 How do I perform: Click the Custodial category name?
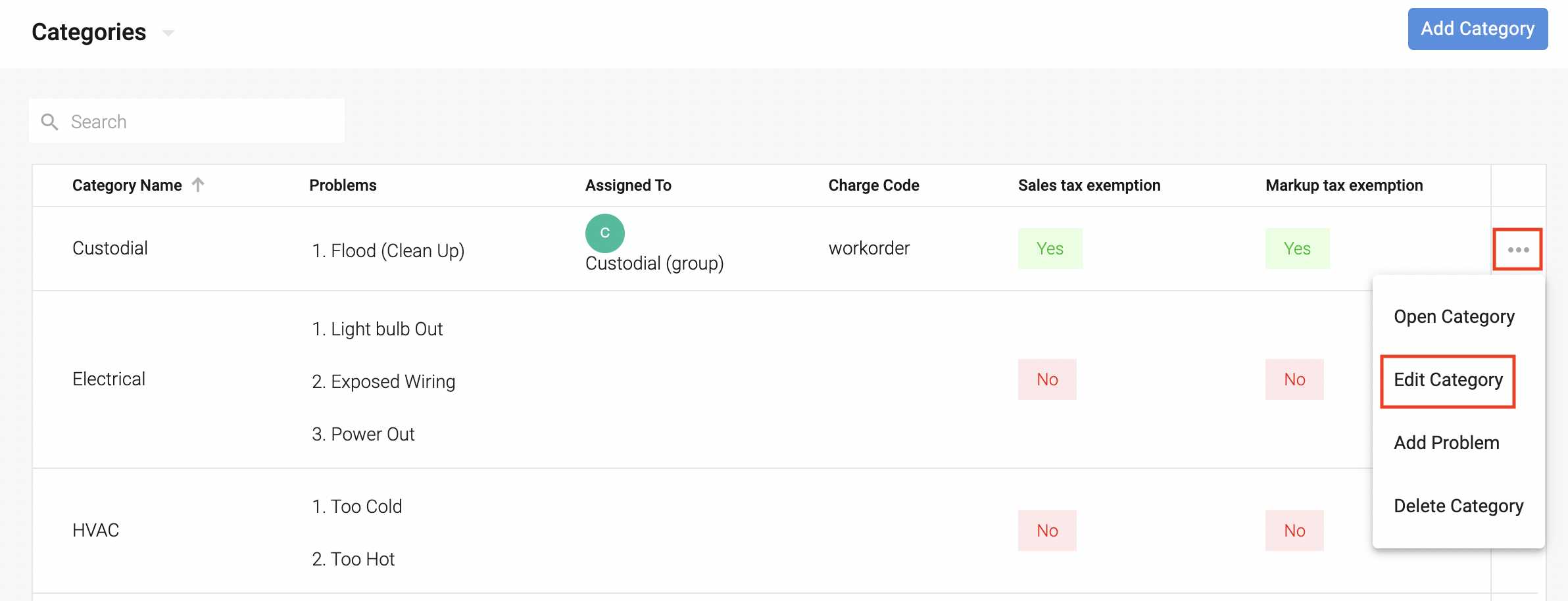point(110,249)
